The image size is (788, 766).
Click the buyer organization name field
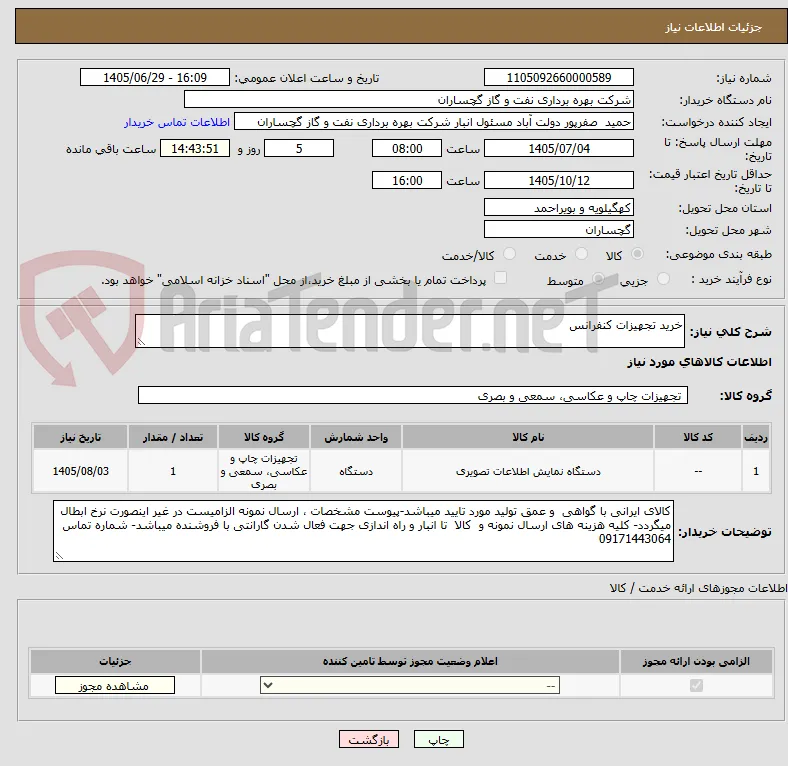pyautogui.click(x=409, y=100)
